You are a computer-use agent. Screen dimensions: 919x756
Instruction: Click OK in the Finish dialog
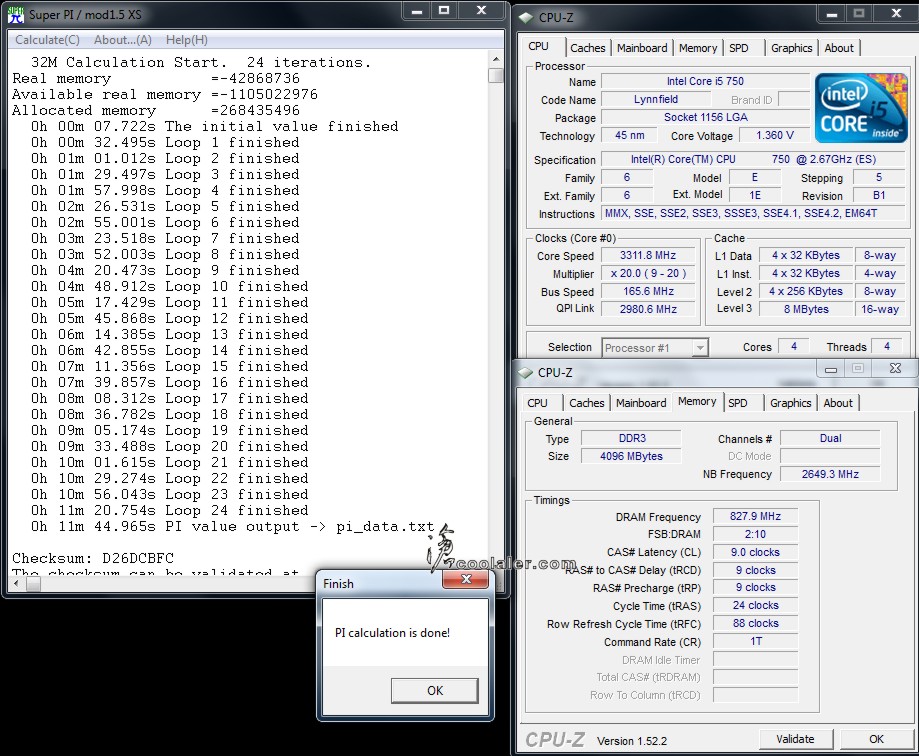(435, 690)
